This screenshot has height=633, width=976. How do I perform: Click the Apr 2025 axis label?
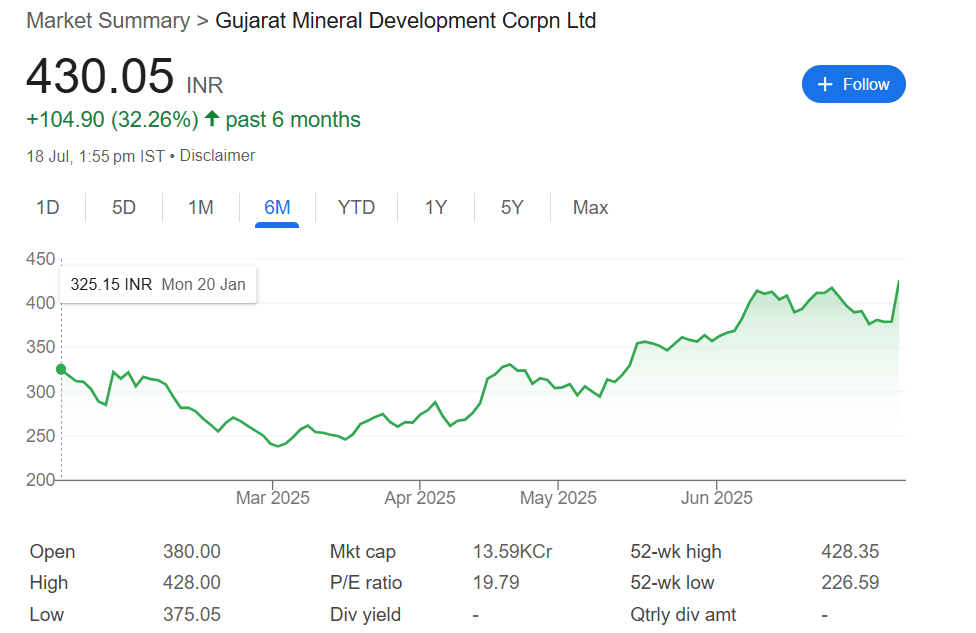click(x=420, y=498)
